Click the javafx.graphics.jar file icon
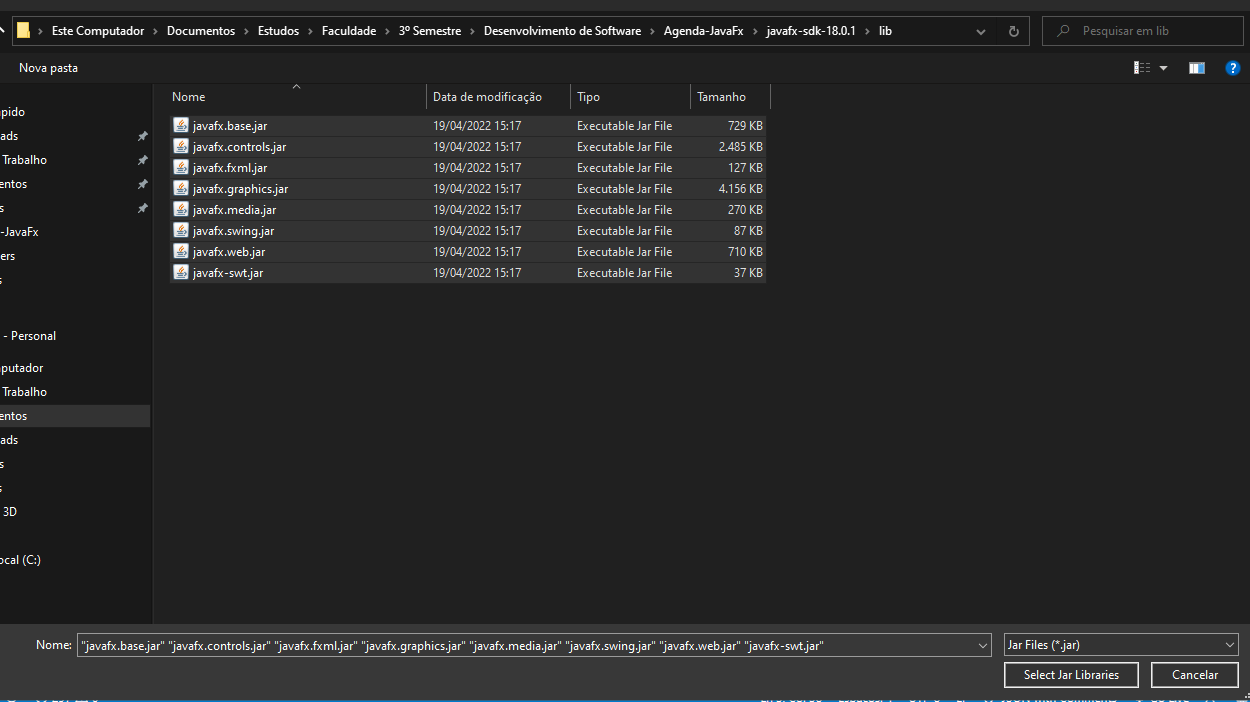This screenshot has width=1250, height=702. 181,189
